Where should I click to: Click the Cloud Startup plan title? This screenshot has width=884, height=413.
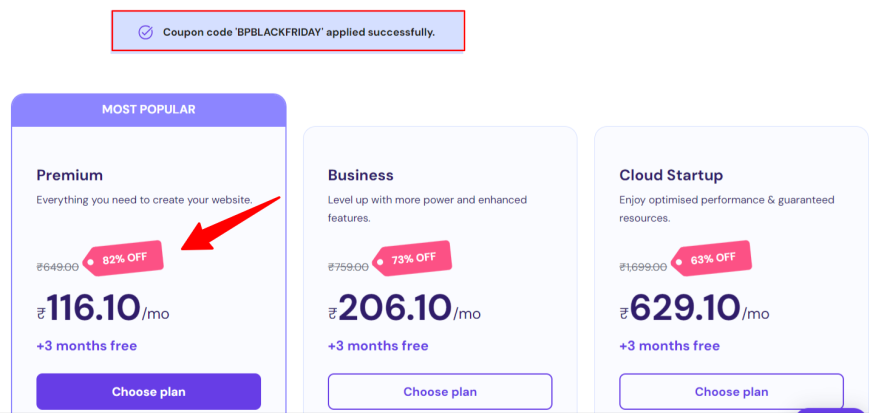pos(671,175)
